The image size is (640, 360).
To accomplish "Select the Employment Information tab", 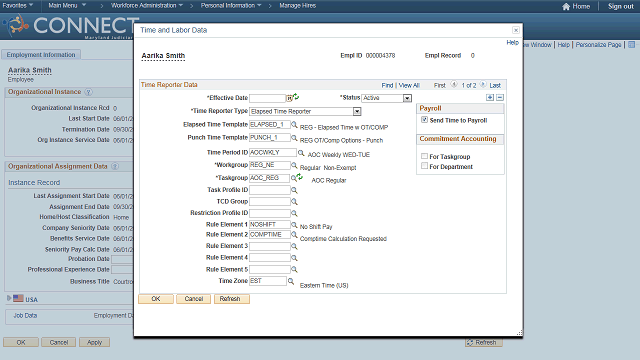I will (x=41, y=55).
